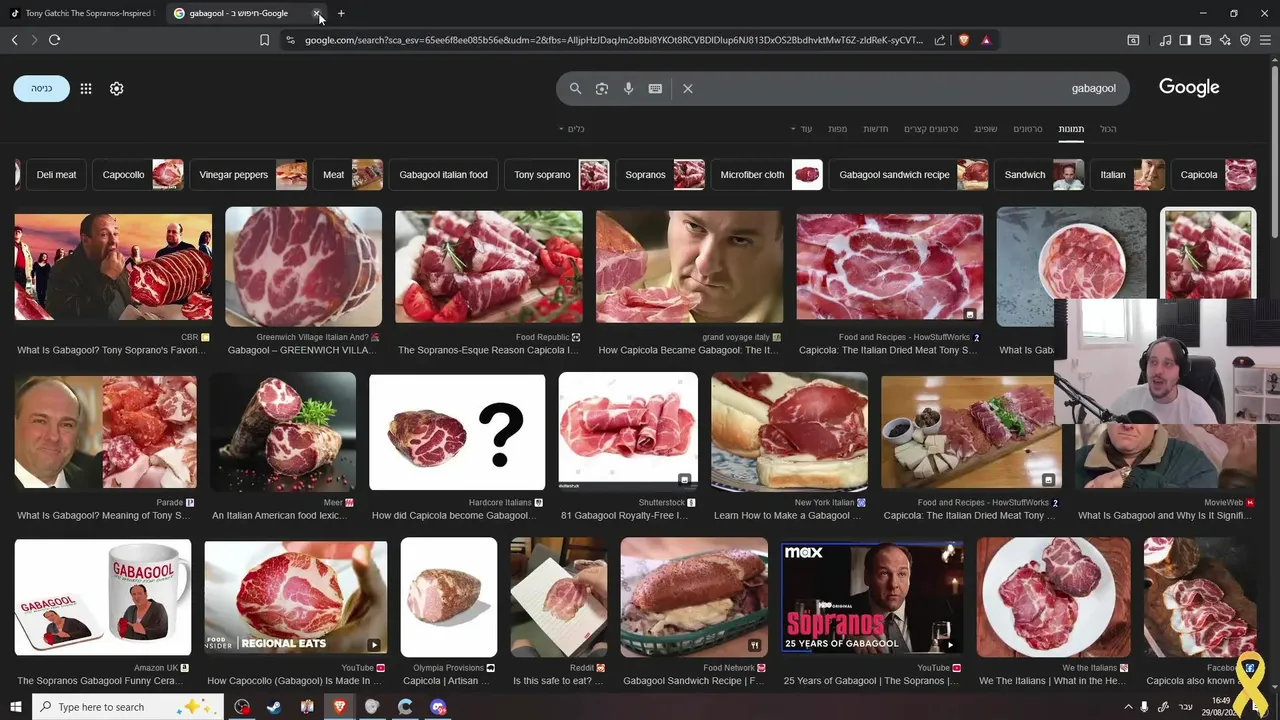Click the microphone icon in system tray
Screen dimensions: 1280x720
click(x=1144, y=707)
